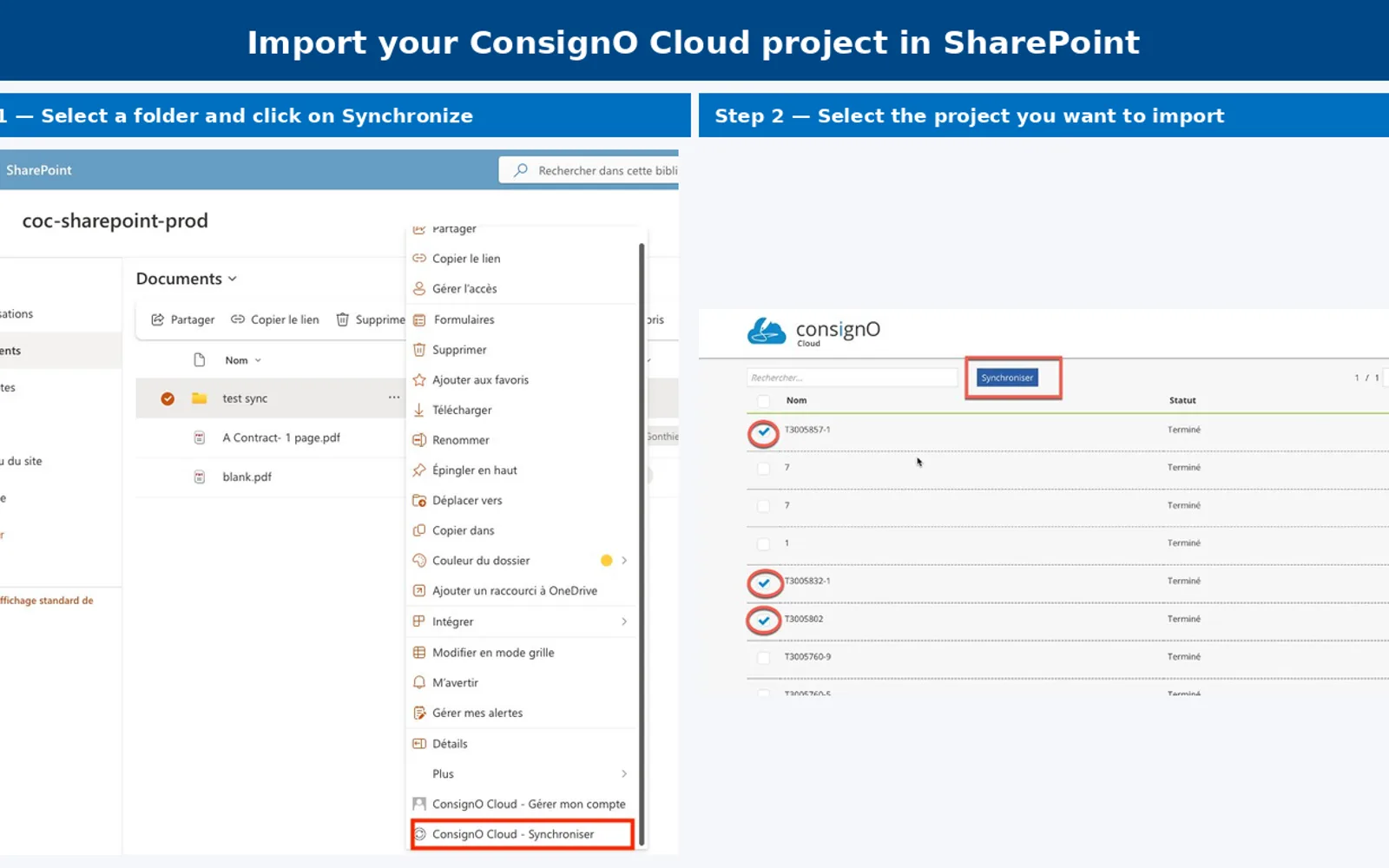1389x868 pixels.
Task: Expand the Documents view dropdown
Action: pos(233,279)
